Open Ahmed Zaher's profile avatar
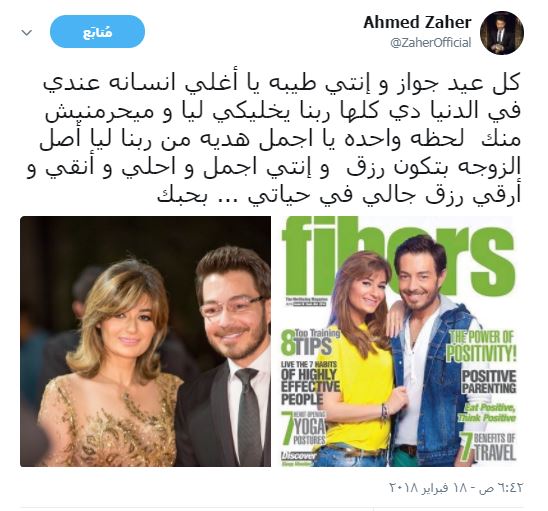Image resolution: width=548 pixels, height=511 pixels. pos(502,33)
